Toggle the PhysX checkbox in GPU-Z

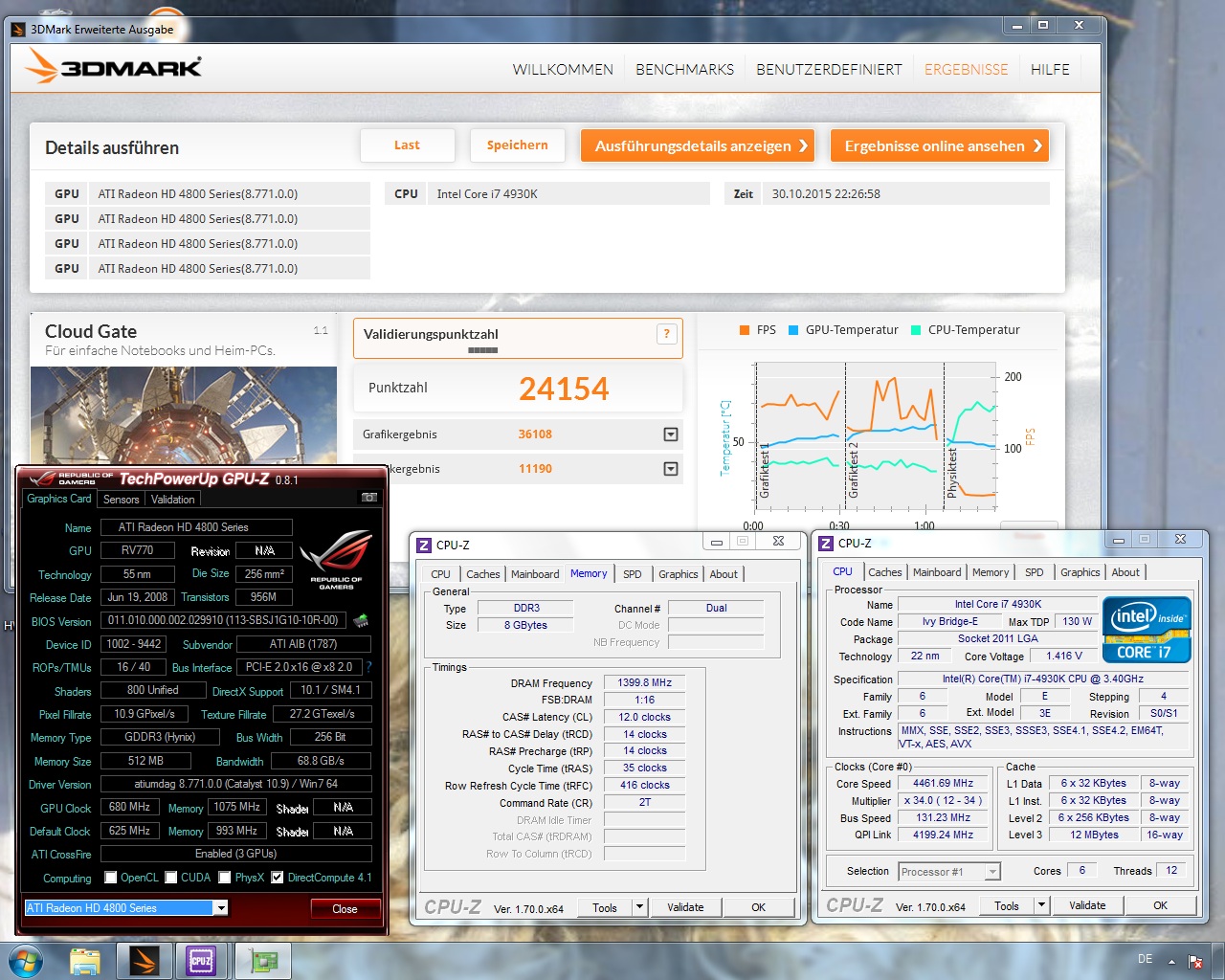(225, 878)
